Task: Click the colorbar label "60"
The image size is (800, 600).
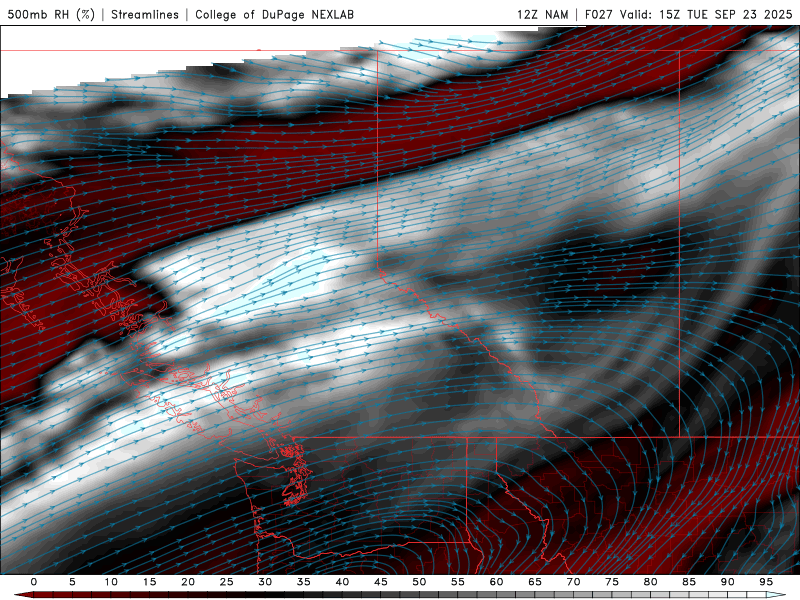Action: tap(496, 582)
